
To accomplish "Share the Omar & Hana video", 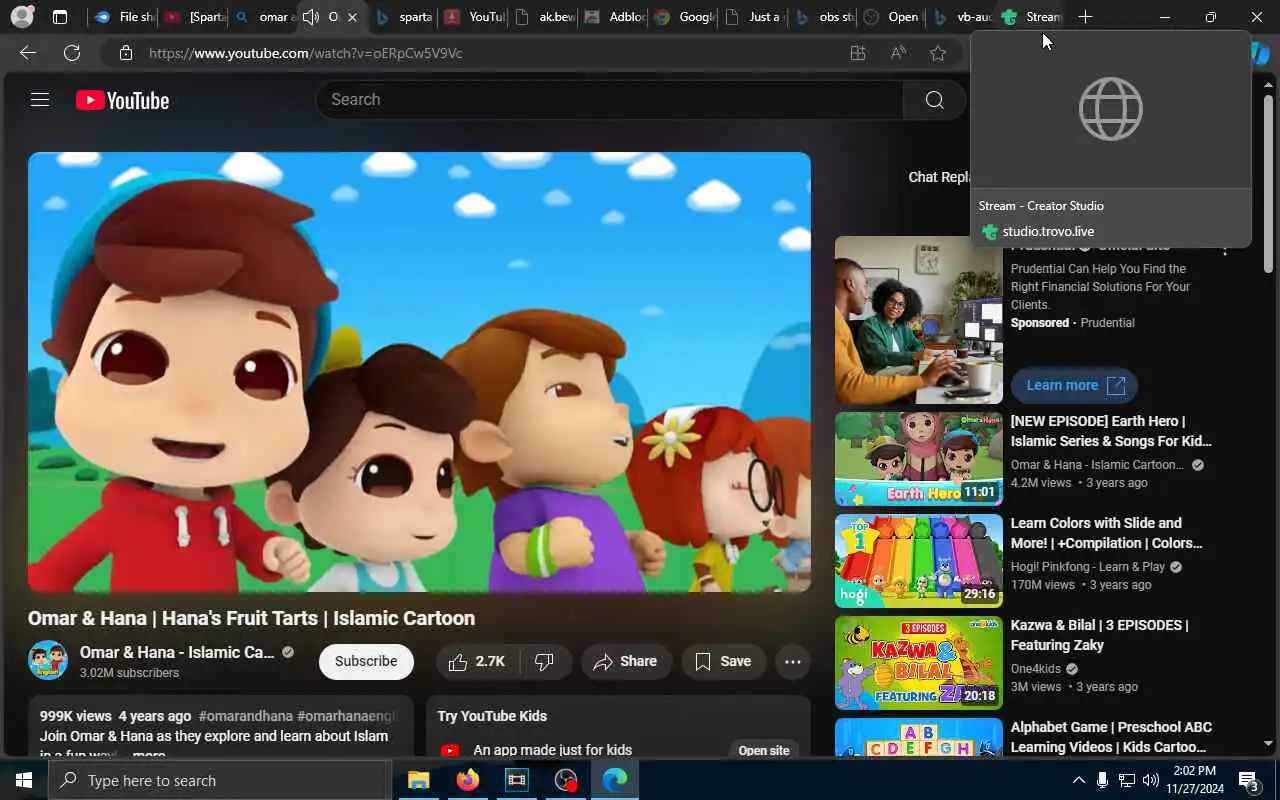I will click(625, 662).
